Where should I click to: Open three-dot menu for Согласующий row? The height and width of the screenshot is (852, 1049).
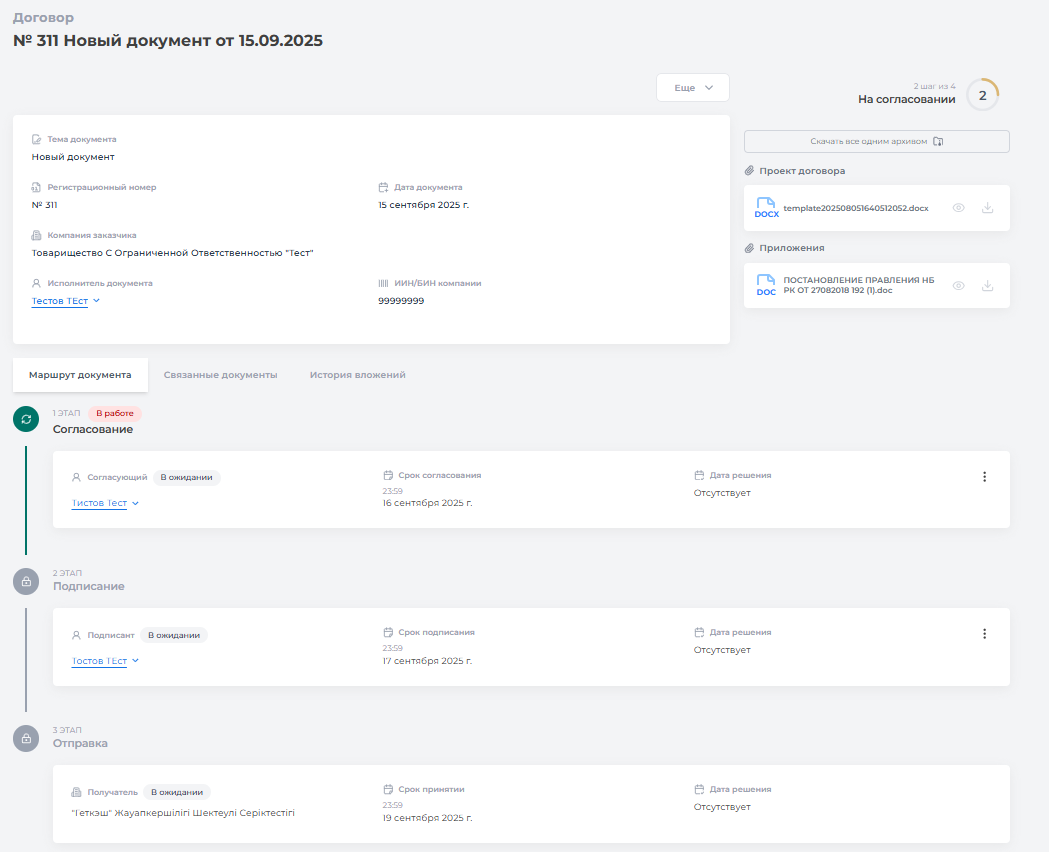coord(984,477)
